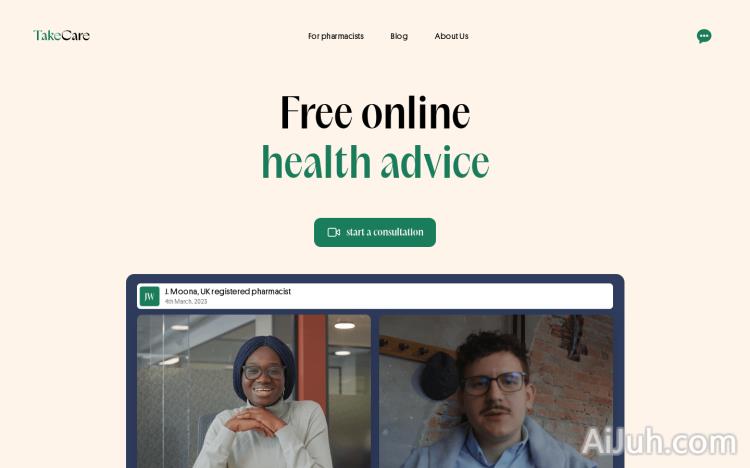Click the Free online headline text
The height and width of the screenshot is (468, 750).
point(375,112)
